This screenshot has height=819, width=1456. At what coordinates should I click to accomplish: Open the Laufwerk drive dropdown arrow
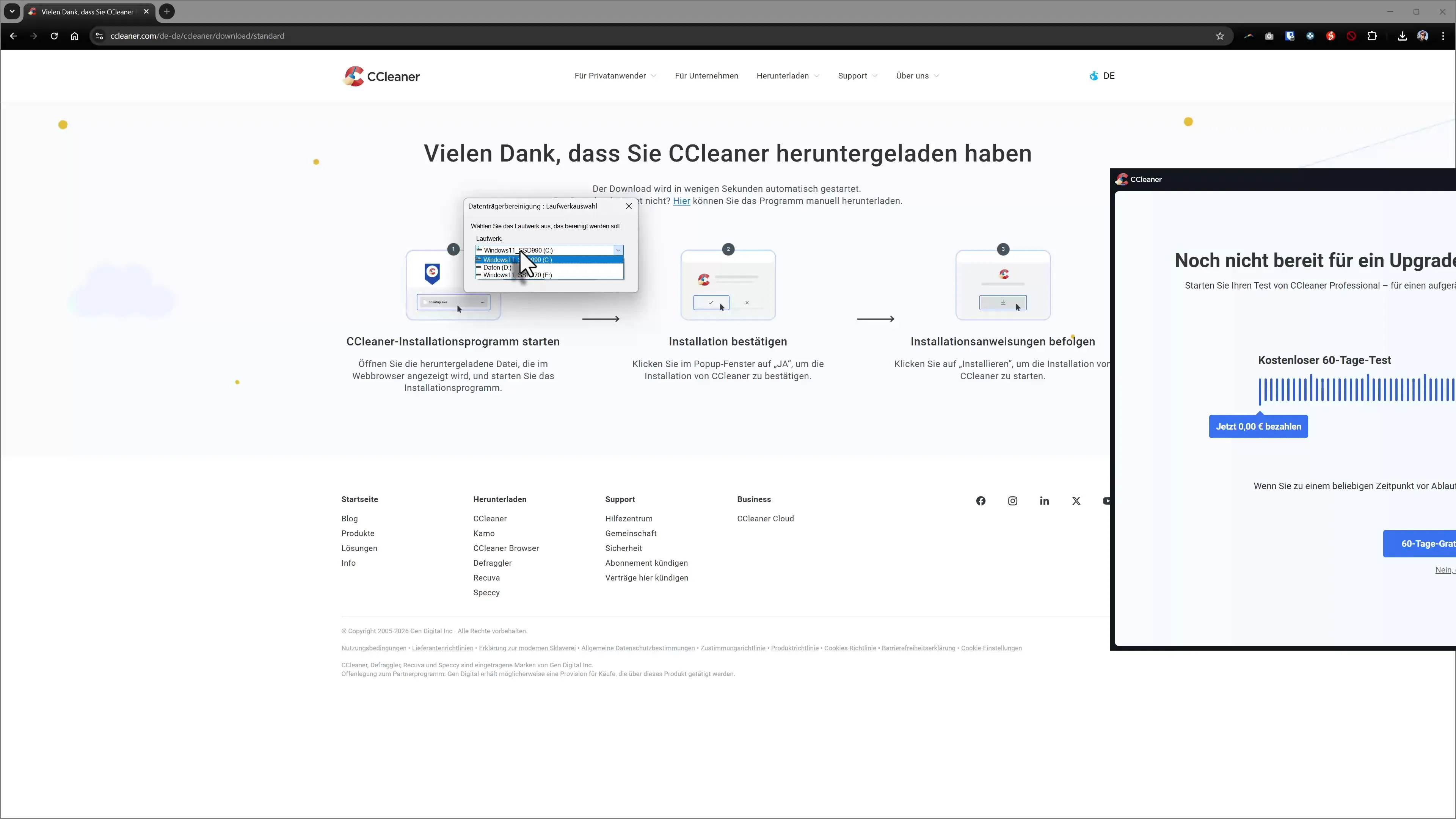[618, 250]
